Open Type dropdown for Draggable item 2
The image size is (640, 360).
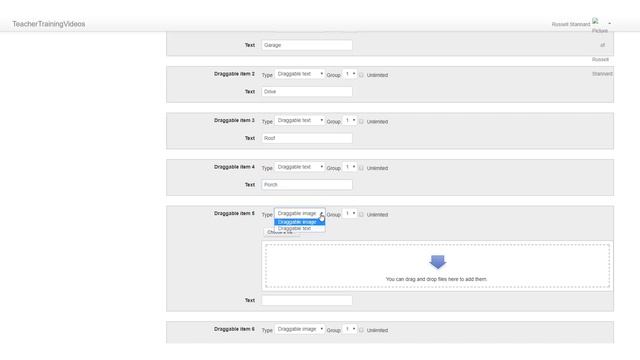[300, 74]
